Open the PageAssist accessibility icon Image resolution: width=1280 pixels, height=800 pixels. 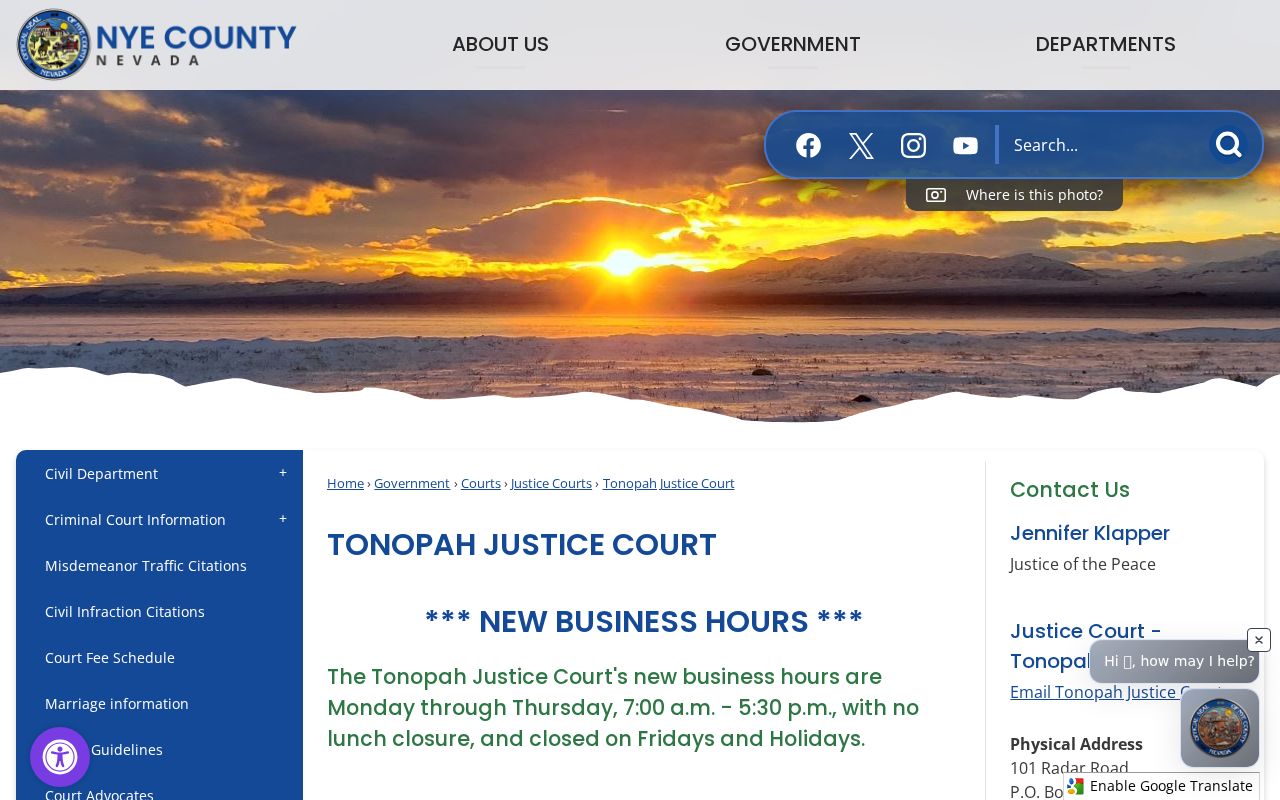(x=60, y=757)
